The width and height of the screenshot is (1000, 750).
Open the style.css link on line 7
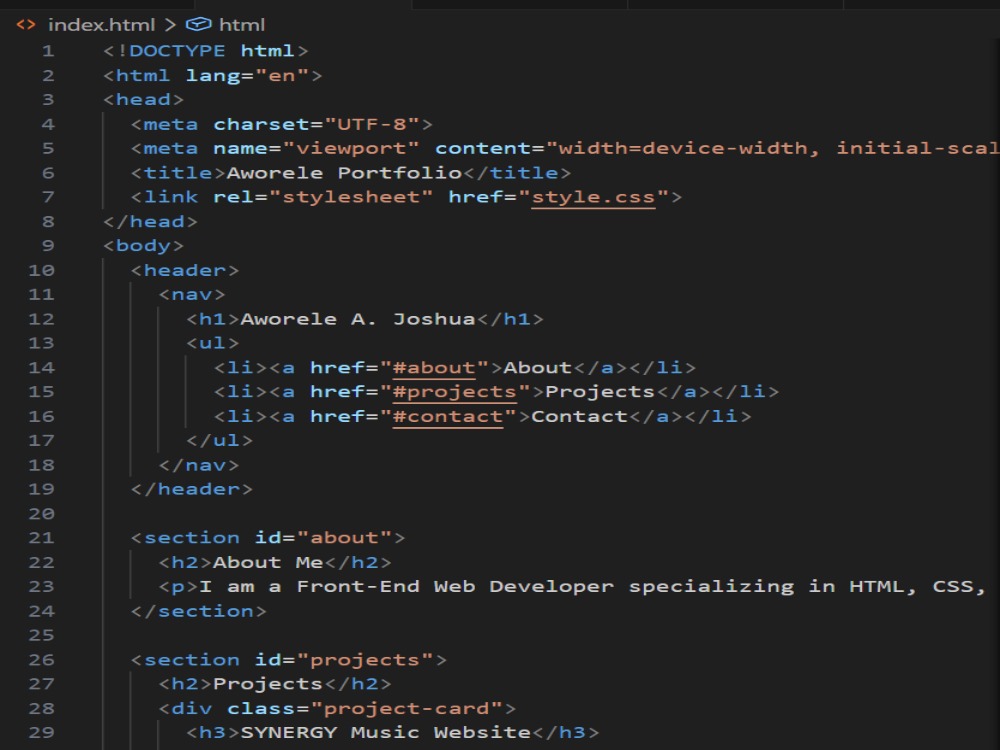[593, 197]
